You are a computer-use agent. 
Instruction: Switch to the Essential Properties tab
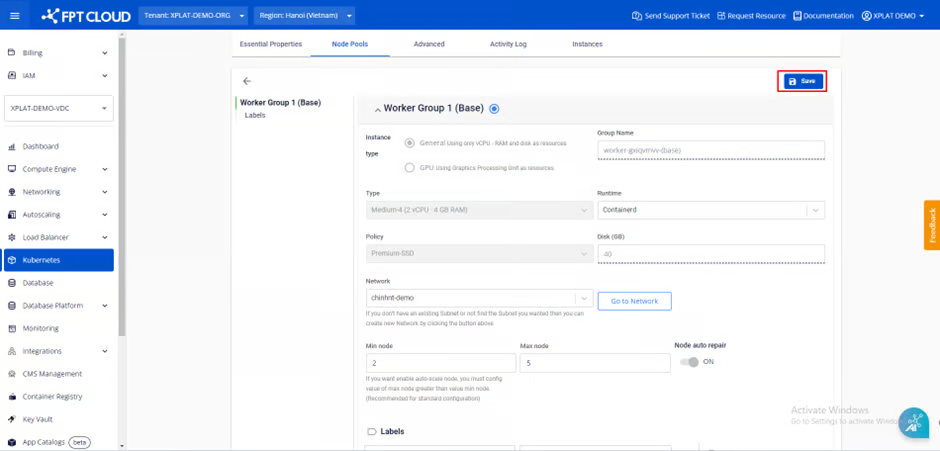coord(271,44)
